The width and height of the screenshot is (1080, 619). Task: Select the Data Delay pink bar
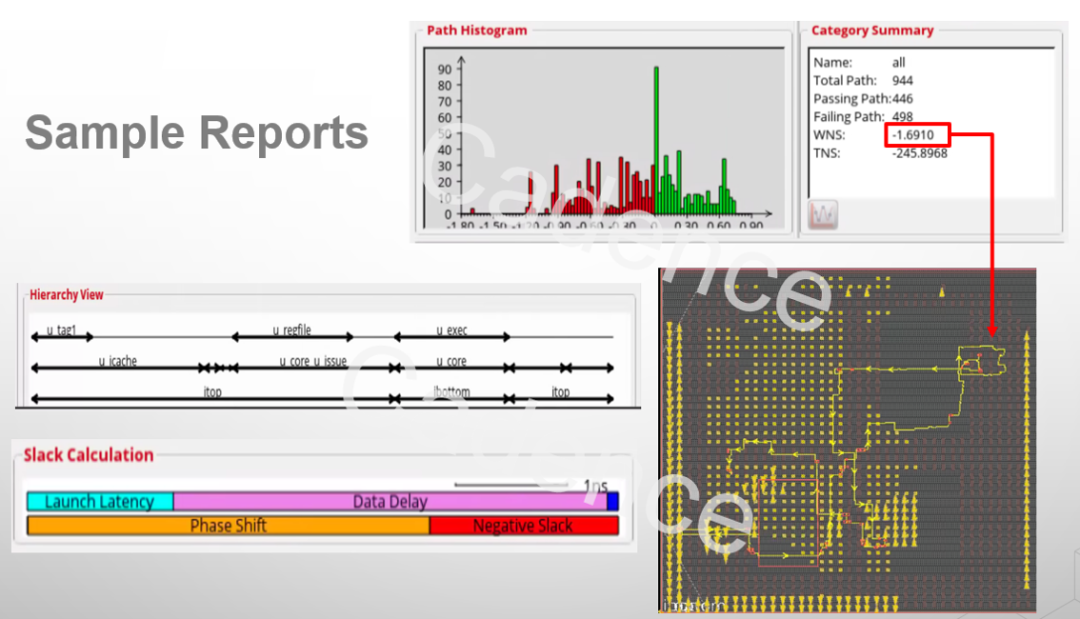(x=390, y=501)
